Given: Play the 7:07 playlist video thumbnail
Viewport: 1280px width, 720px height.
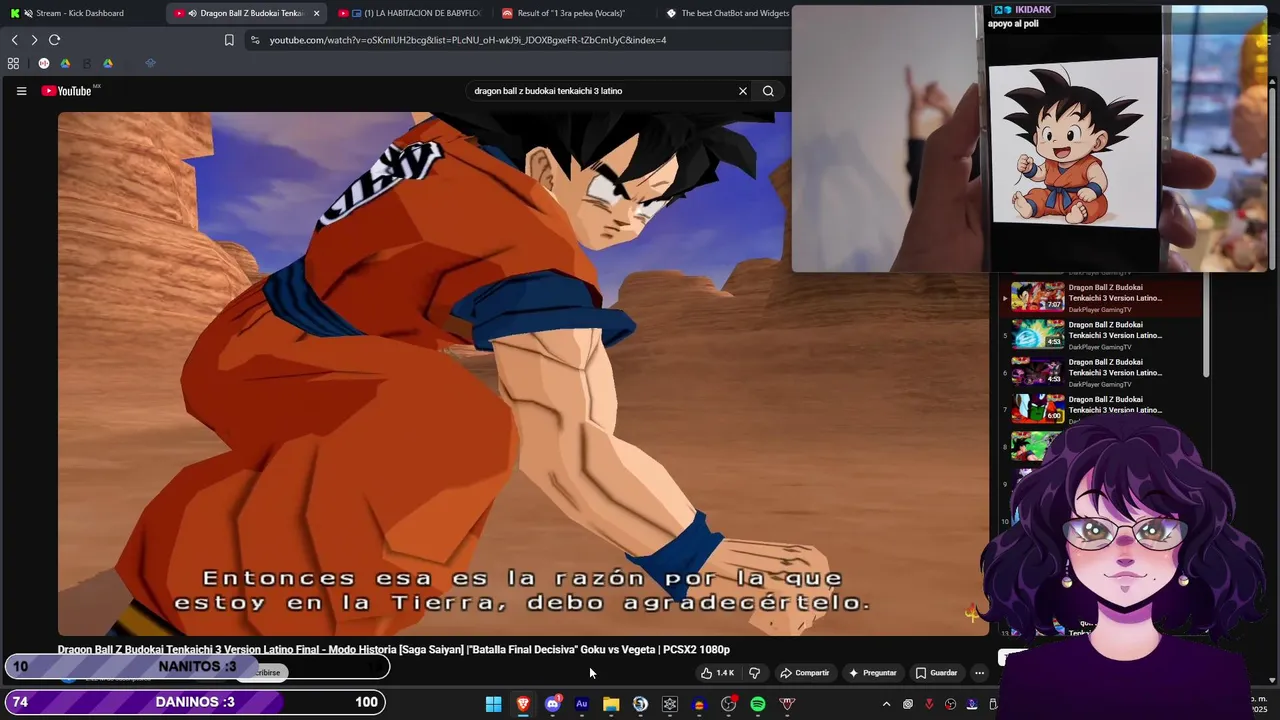Looking at the screenshot, I should pos(1037,298).
